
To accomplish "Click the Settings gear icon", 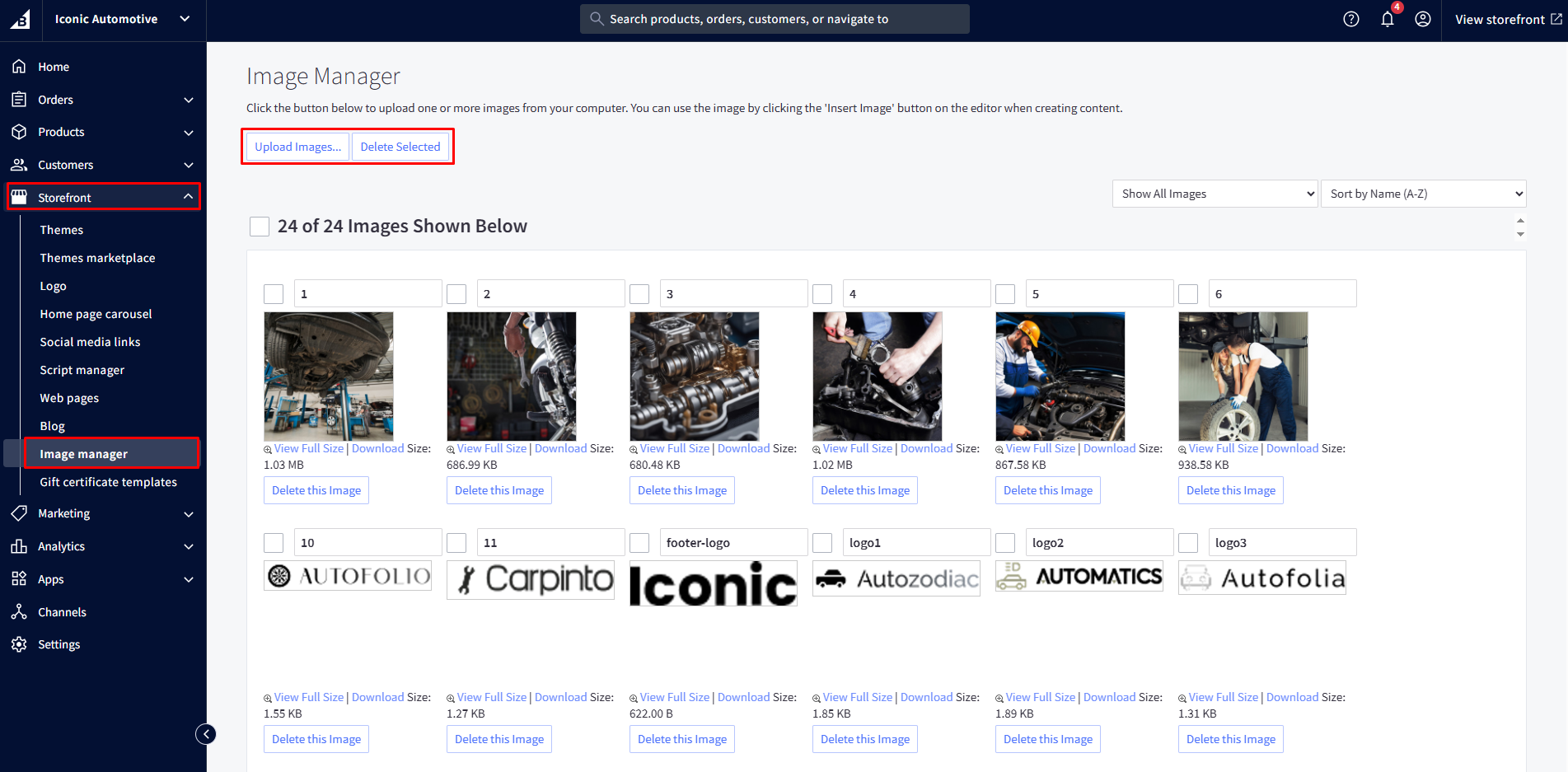I will coord(19,644).
